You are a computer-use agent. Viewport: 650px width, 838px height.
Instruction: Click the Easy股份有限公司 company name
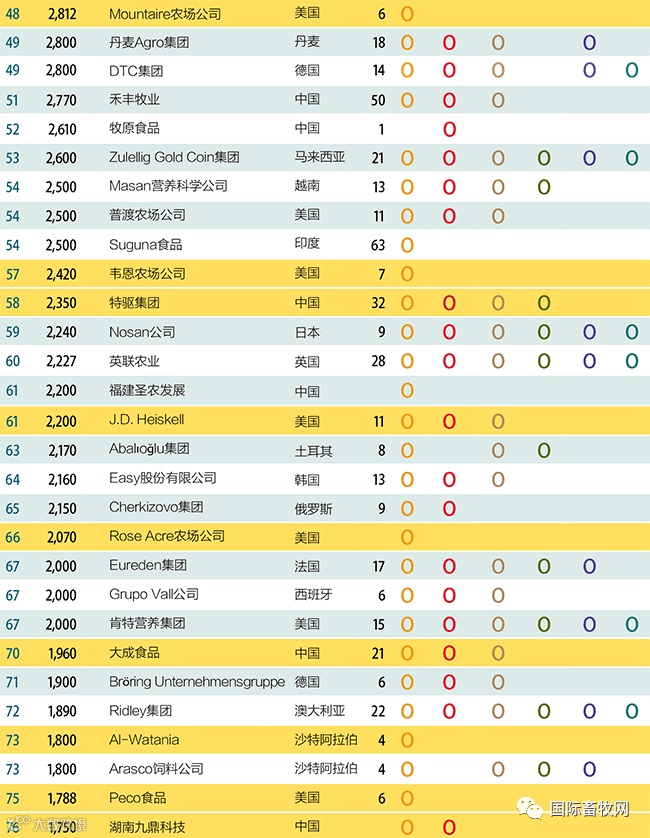162,478
